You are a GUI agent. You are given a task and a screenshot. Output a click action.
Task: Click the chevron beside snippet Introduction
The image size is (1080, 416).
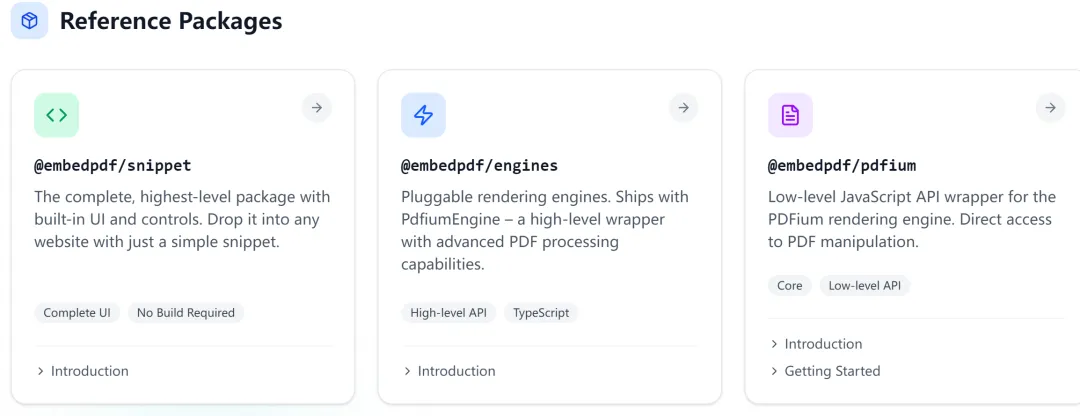(x=41, y=371)
